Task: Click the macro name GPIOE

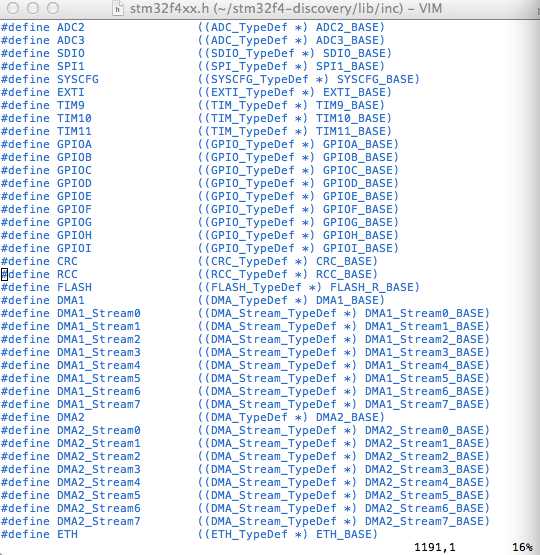Action: (x=74, y=196)
